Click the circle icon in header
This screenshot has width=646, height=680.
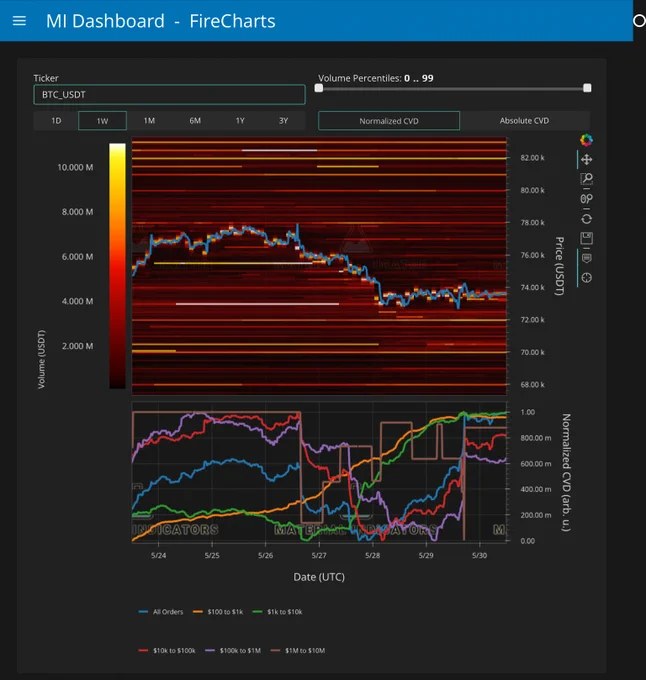[x=639, y=21]
